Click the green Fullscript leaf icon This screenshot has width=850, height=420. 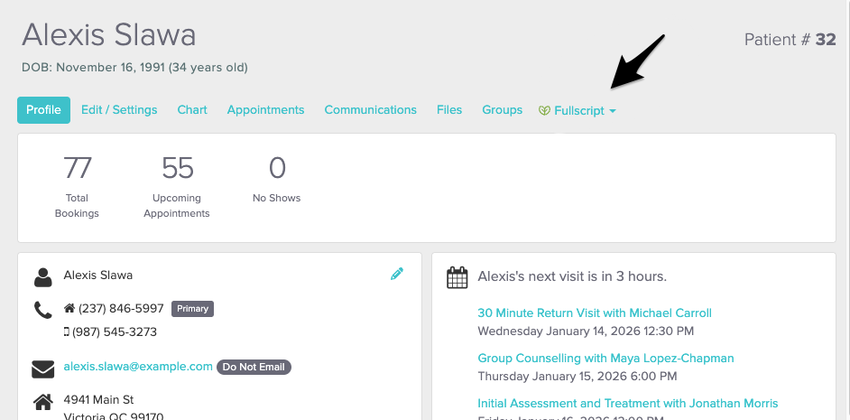(545, 111)
